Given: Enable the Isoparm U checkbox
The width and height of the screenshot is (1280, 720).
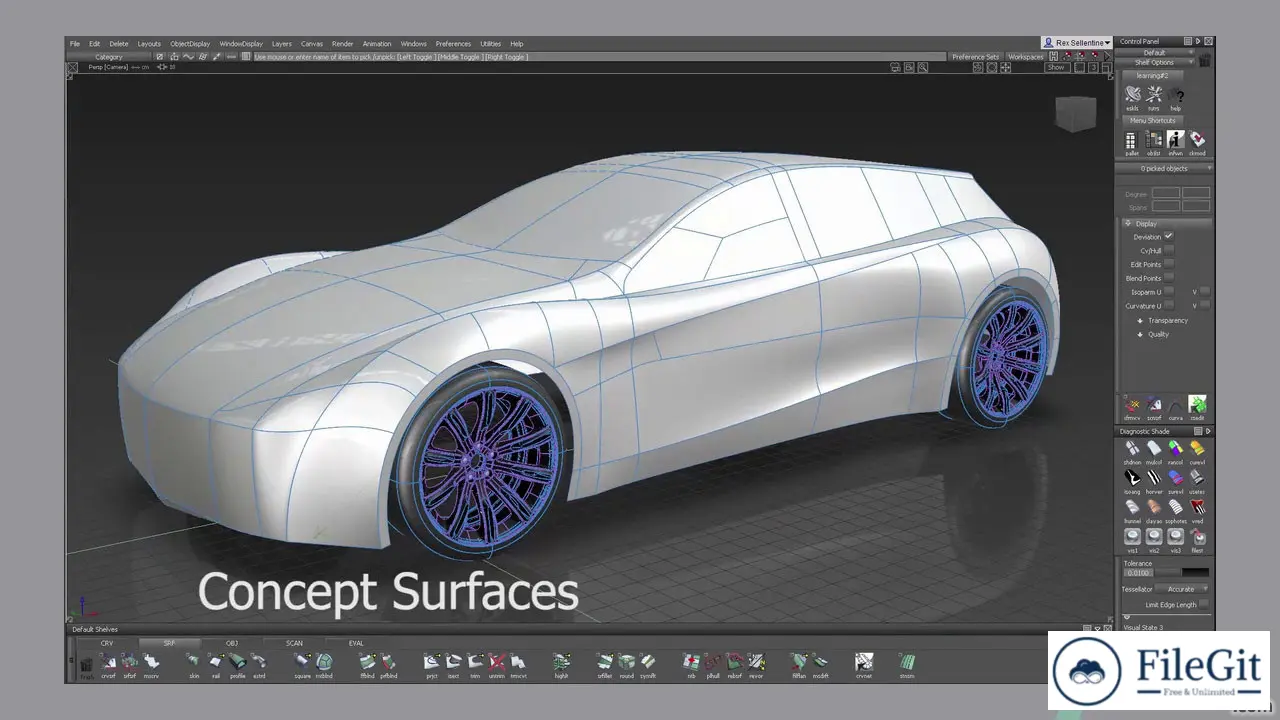Looking at the screenshot, I should 1168,291.
